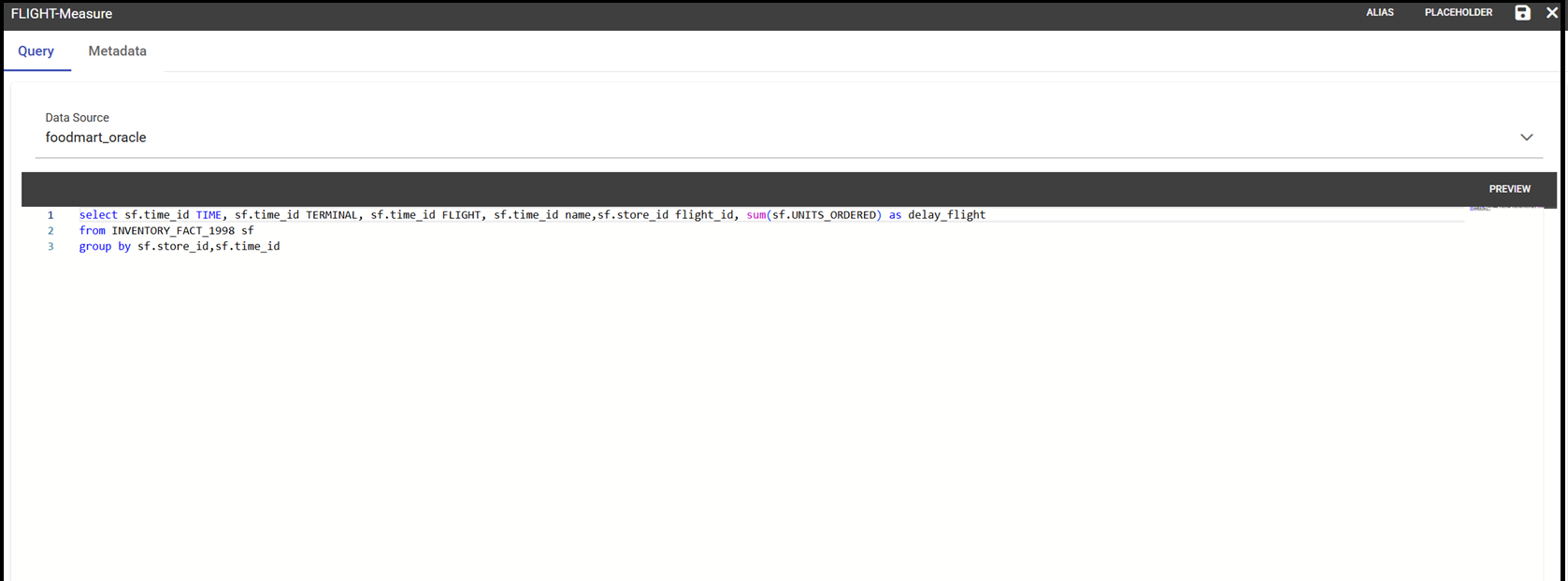Viewport: 1568px width, 581px height.
Task: Switch to the Metadata tab
Action: pyautogui.click(x=118, y=51)
